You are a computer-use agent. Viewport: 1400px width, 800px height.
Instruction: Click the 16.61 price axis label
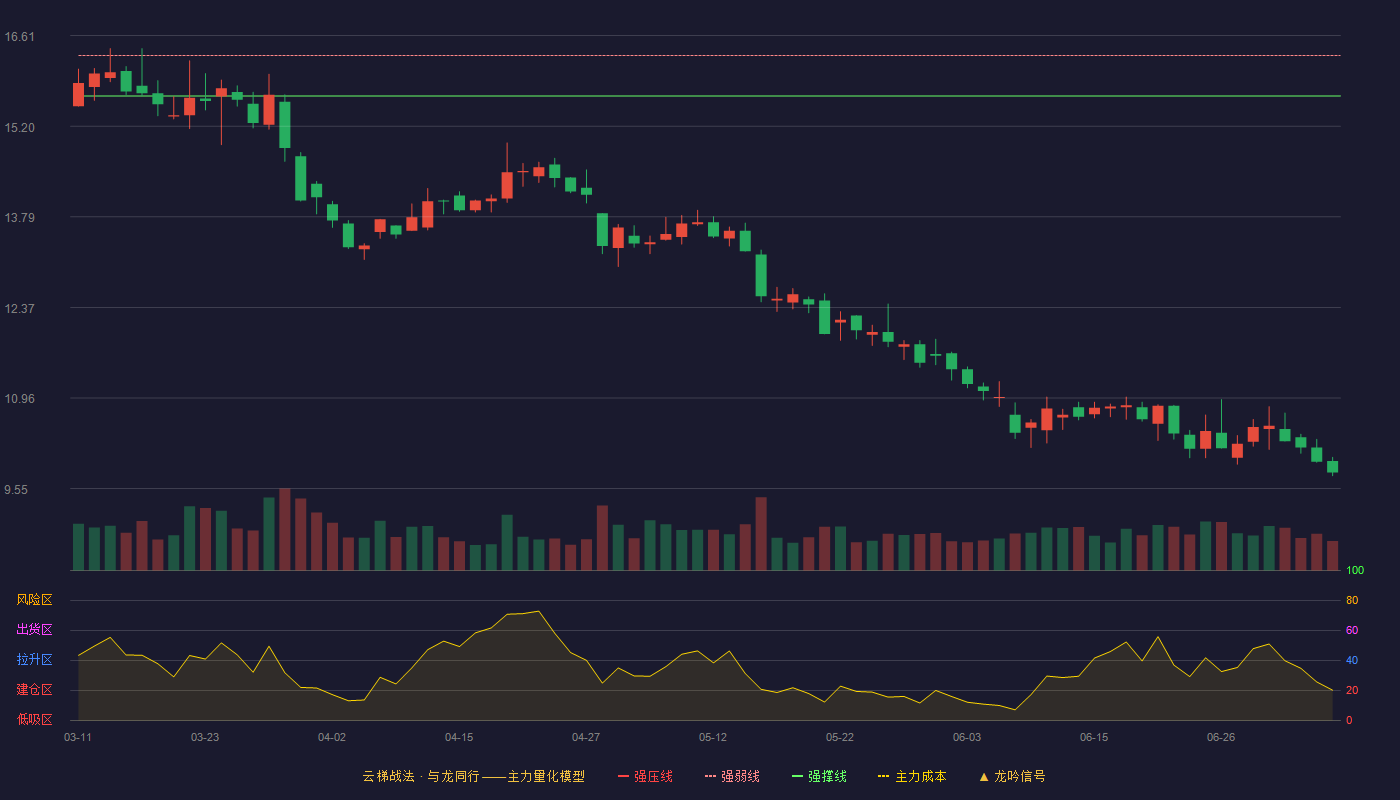click(x=19, y=37)
